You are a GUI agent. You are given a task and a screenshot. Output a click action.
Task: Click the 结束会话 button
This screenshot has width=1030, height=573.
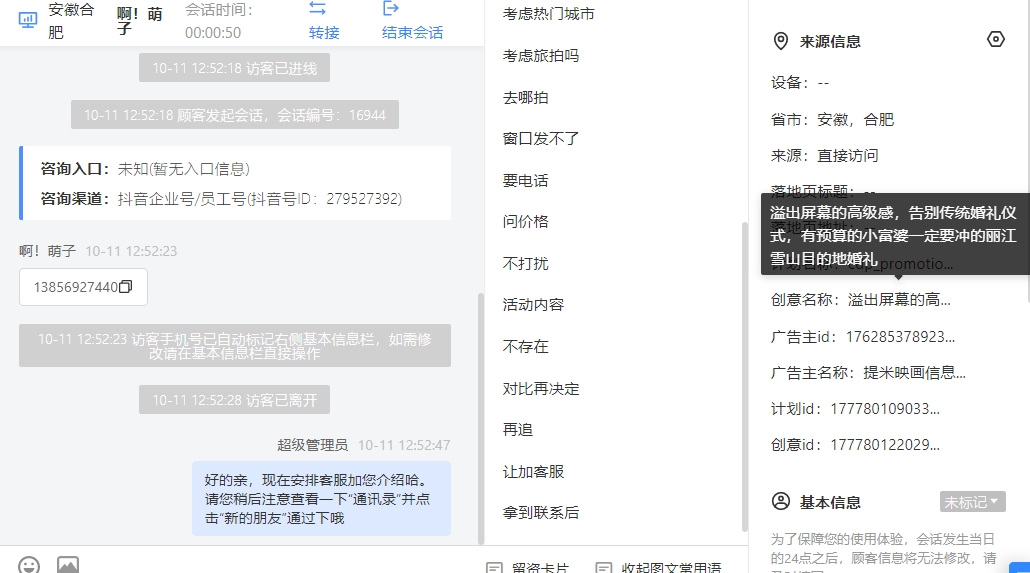(413, 33)
